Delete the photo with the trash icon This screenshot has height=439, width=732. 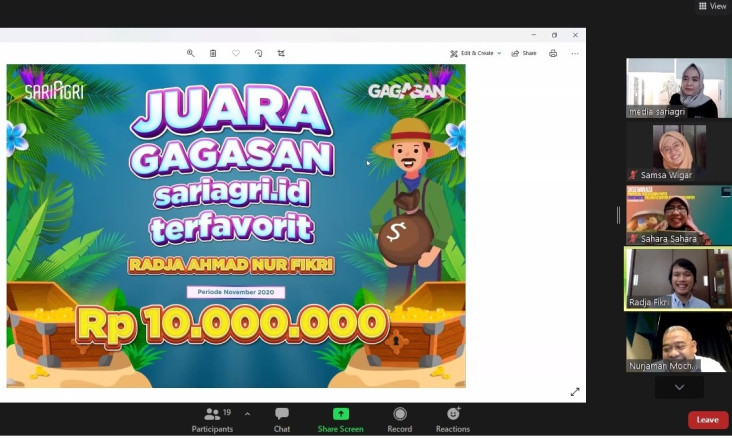pyautogui.click(x=213, y=53)
